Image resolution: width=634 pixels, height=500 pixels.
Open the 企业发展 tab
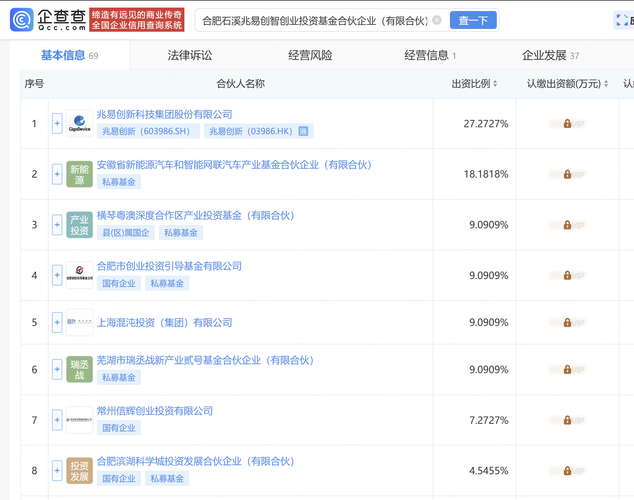click(550, 55)
